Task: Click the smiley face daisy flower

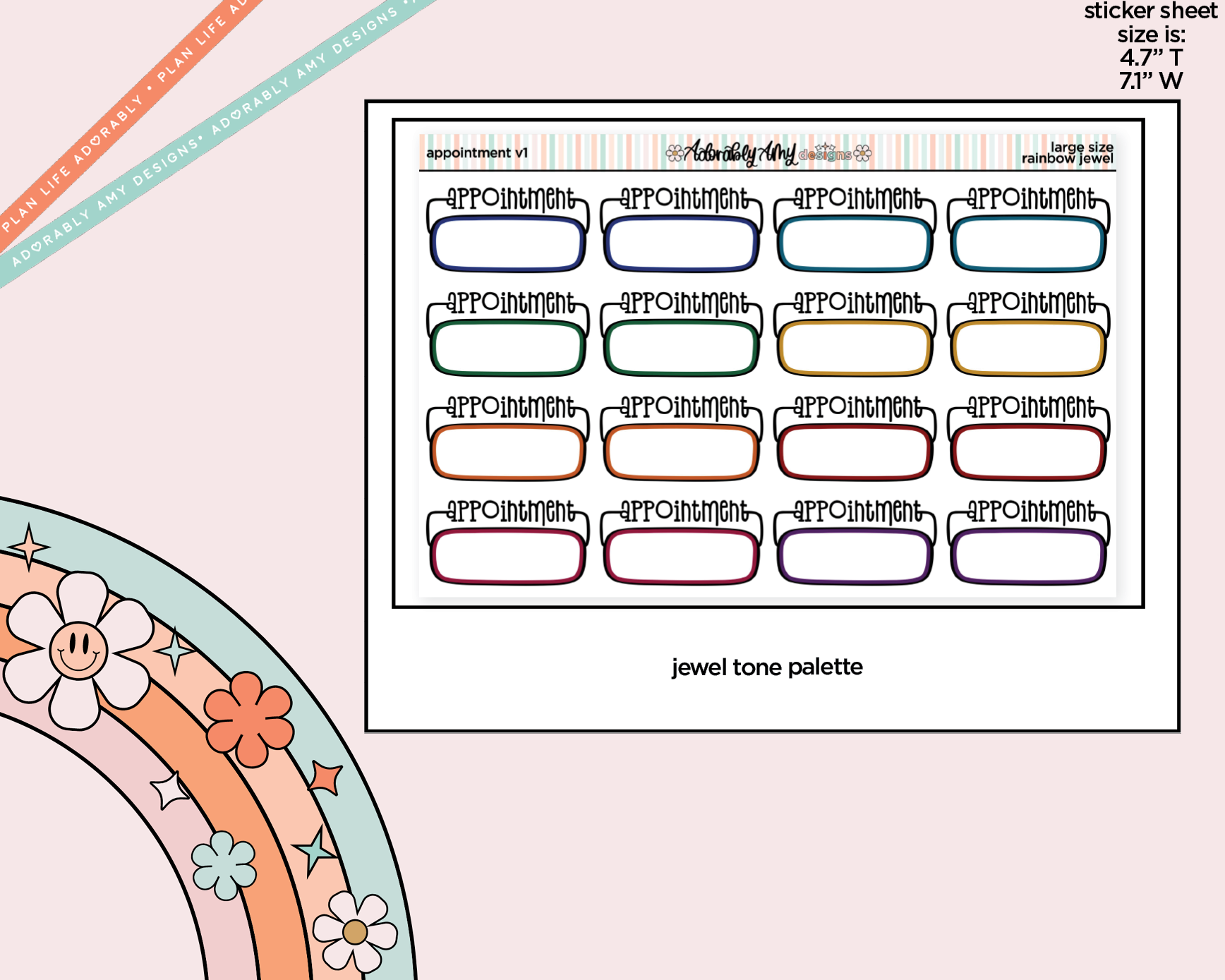Action: click(x=78, y=650)
